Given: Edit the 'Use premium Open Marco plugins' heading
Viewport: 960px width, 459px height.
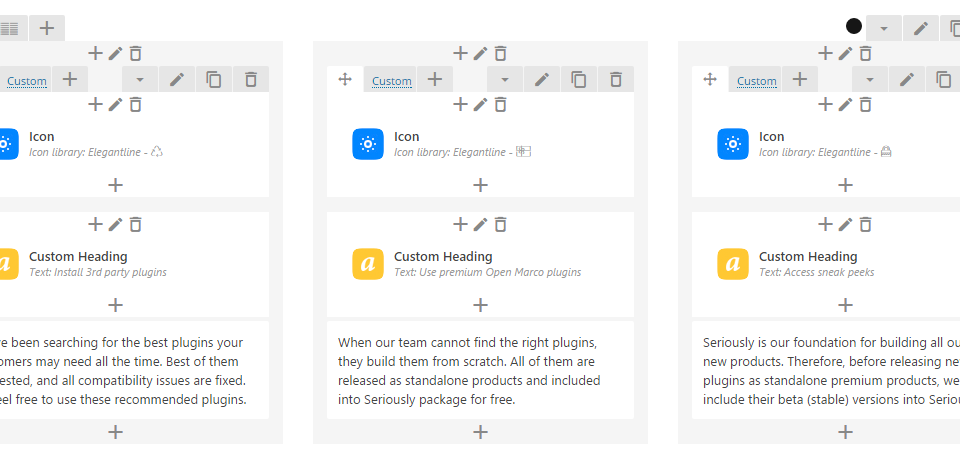Looking at the screenshot, I should 480,225.
